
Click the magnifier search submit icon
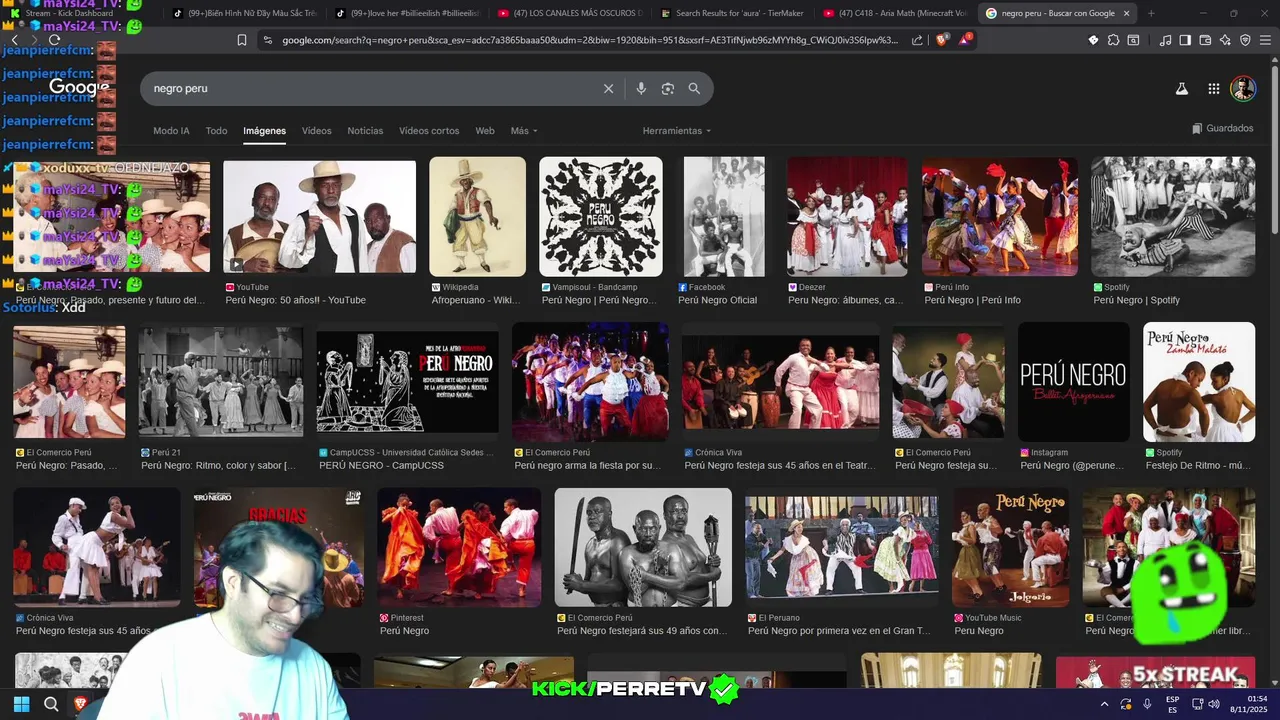[x=694, y=88]
